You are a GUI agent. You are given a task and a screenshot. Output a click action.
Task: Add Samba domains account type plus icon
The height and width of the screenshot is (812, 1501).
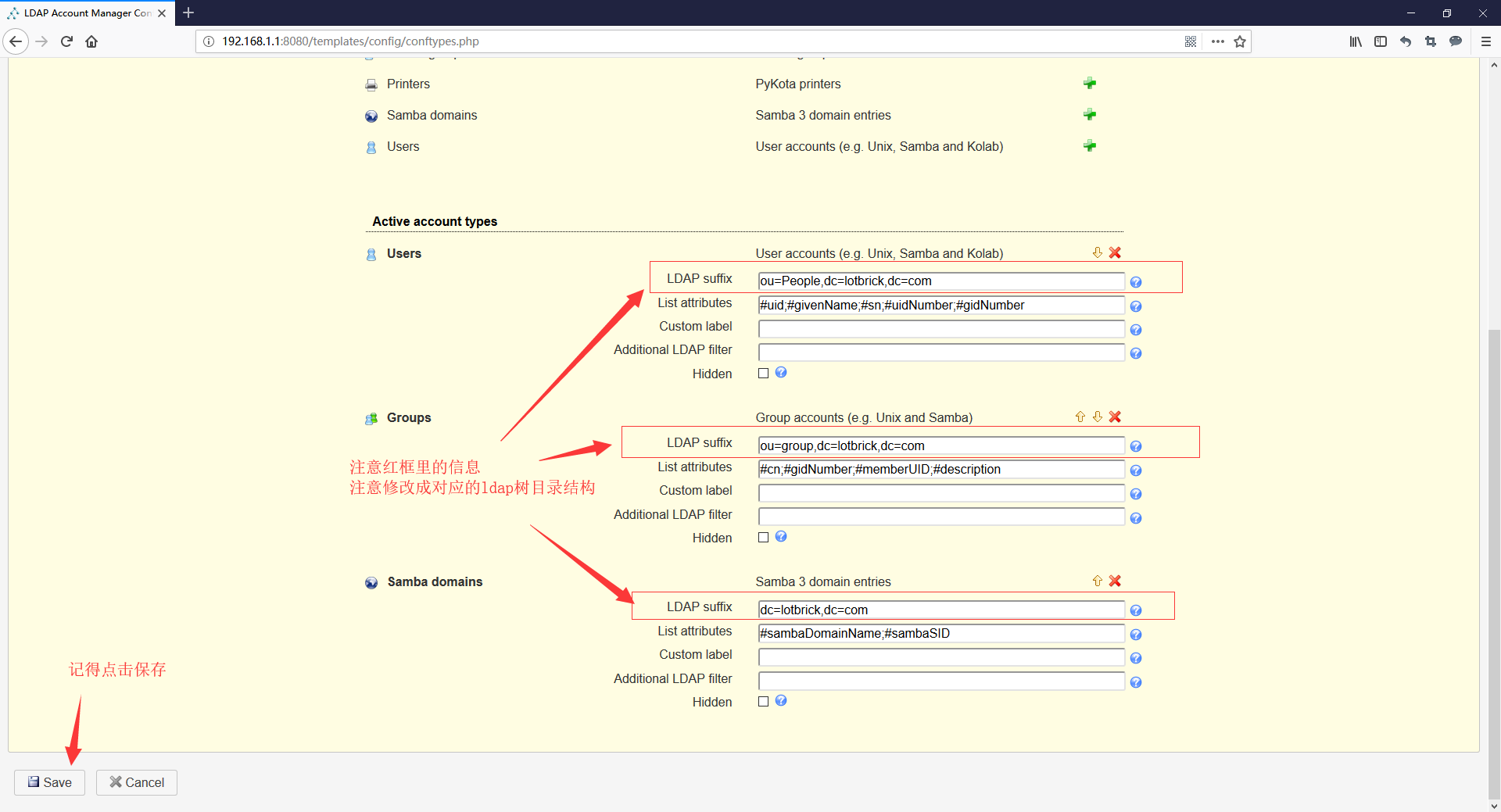point(1090,115)
